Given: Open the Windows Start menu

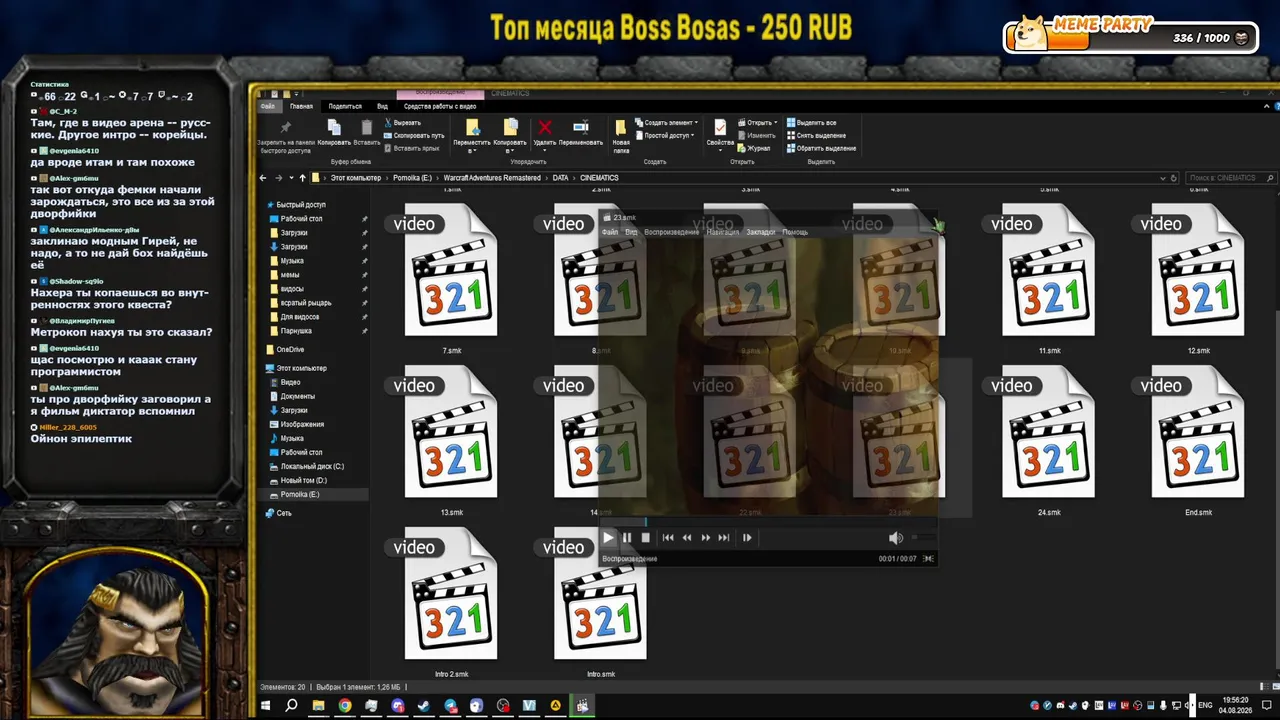Looking at the screenshot, I should (266, 706).
